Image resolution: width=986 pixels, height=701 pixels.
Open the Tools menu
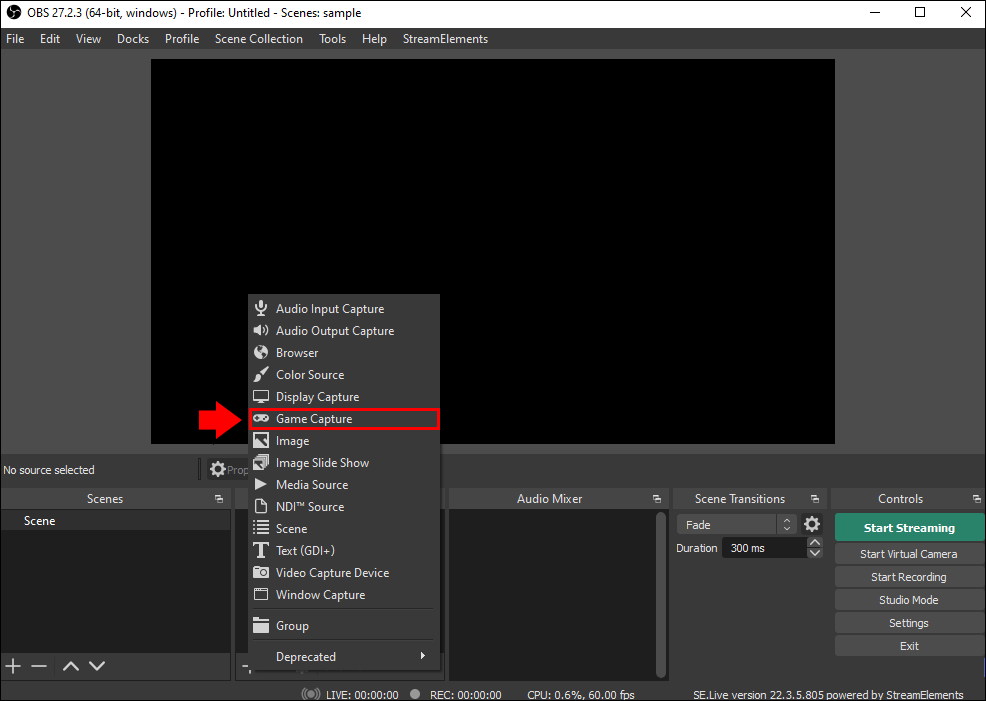332,39
